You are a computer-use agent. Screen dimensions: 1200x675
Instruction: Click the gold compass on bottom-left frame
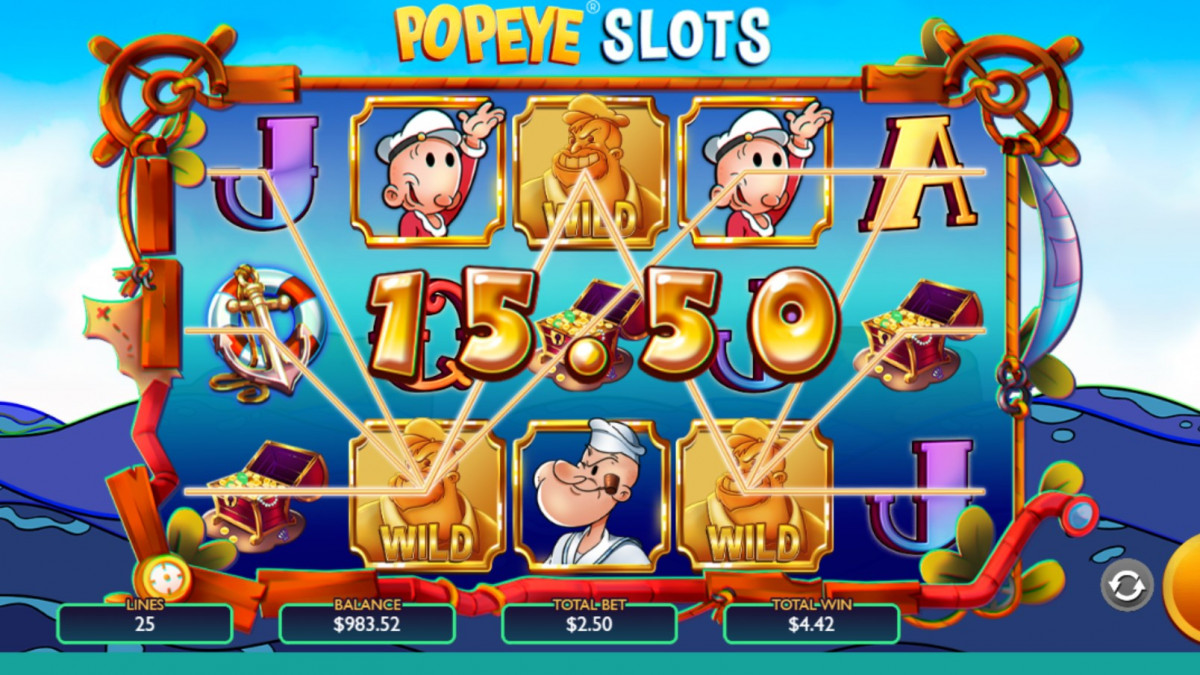point(159,577)
